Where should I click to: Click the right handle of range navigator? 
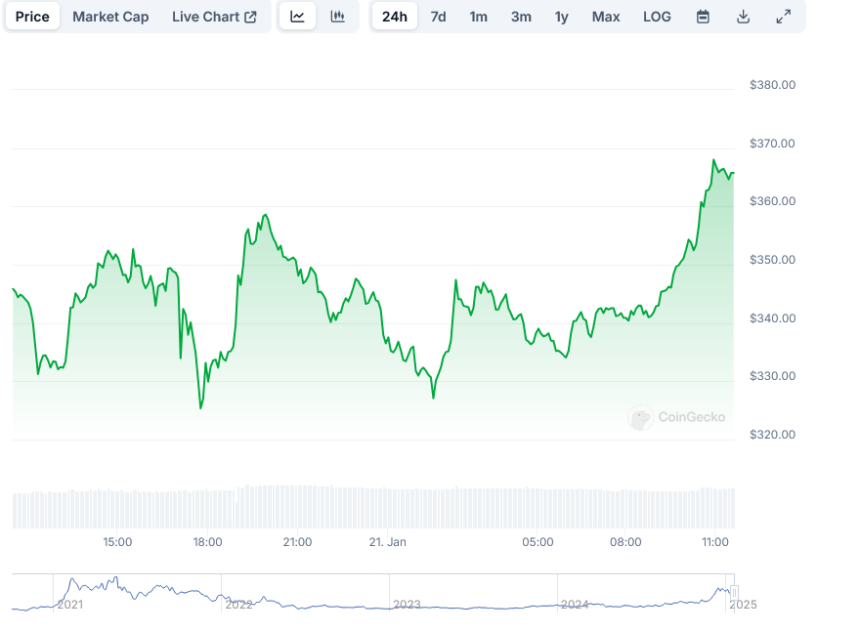pos(736,592)
